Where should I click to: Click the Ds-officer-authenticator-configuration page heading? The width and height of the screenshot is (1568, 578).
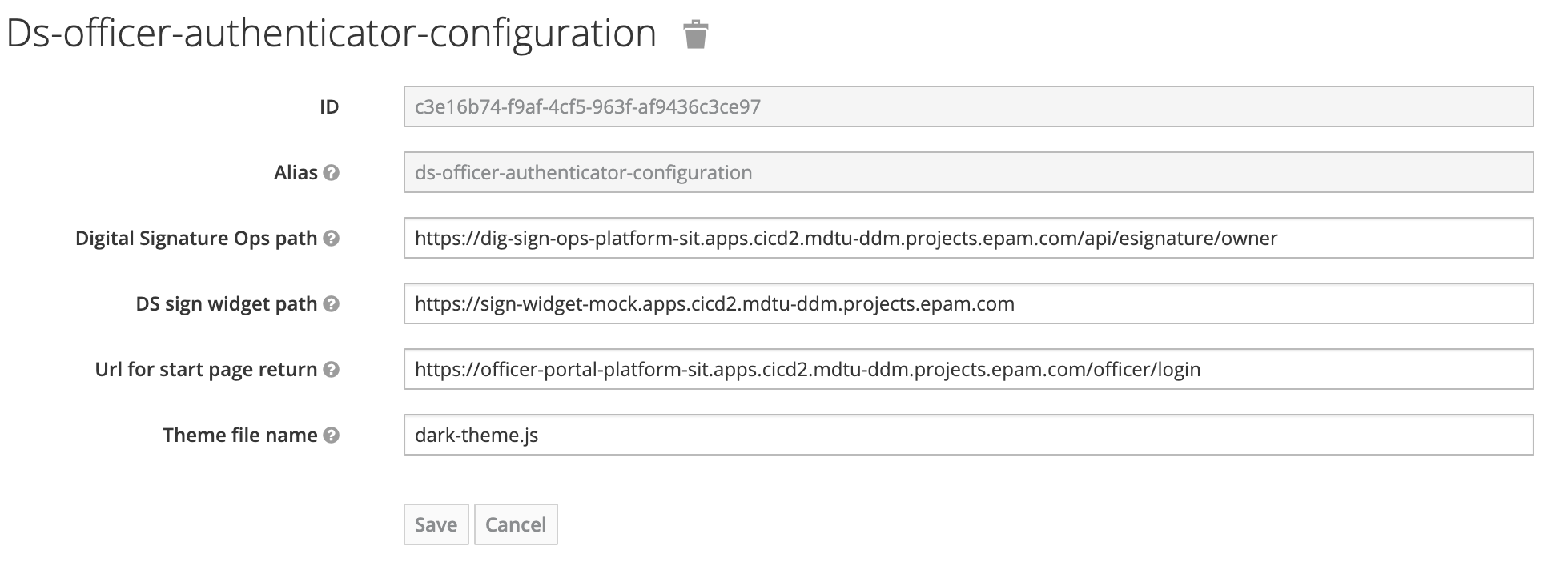(332, 34)
